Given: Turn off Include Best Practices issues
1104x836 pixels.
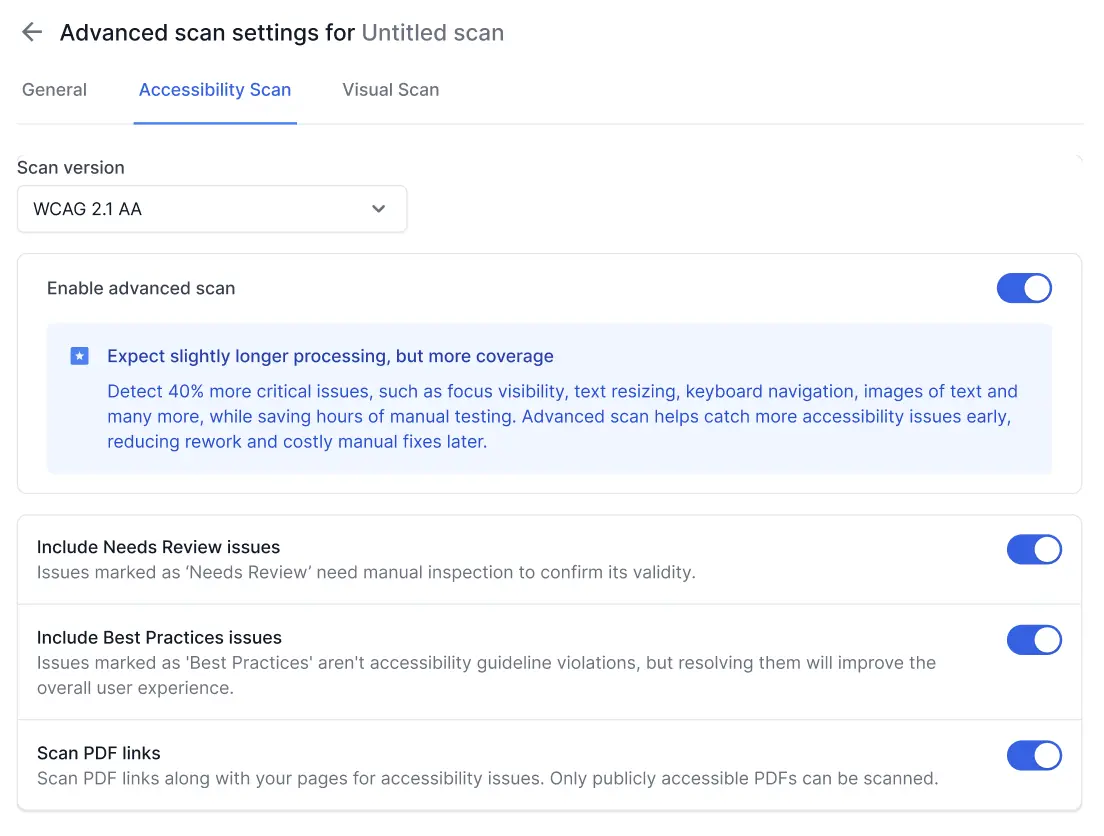Looking at the screenshot, I should pos(1034,640).
